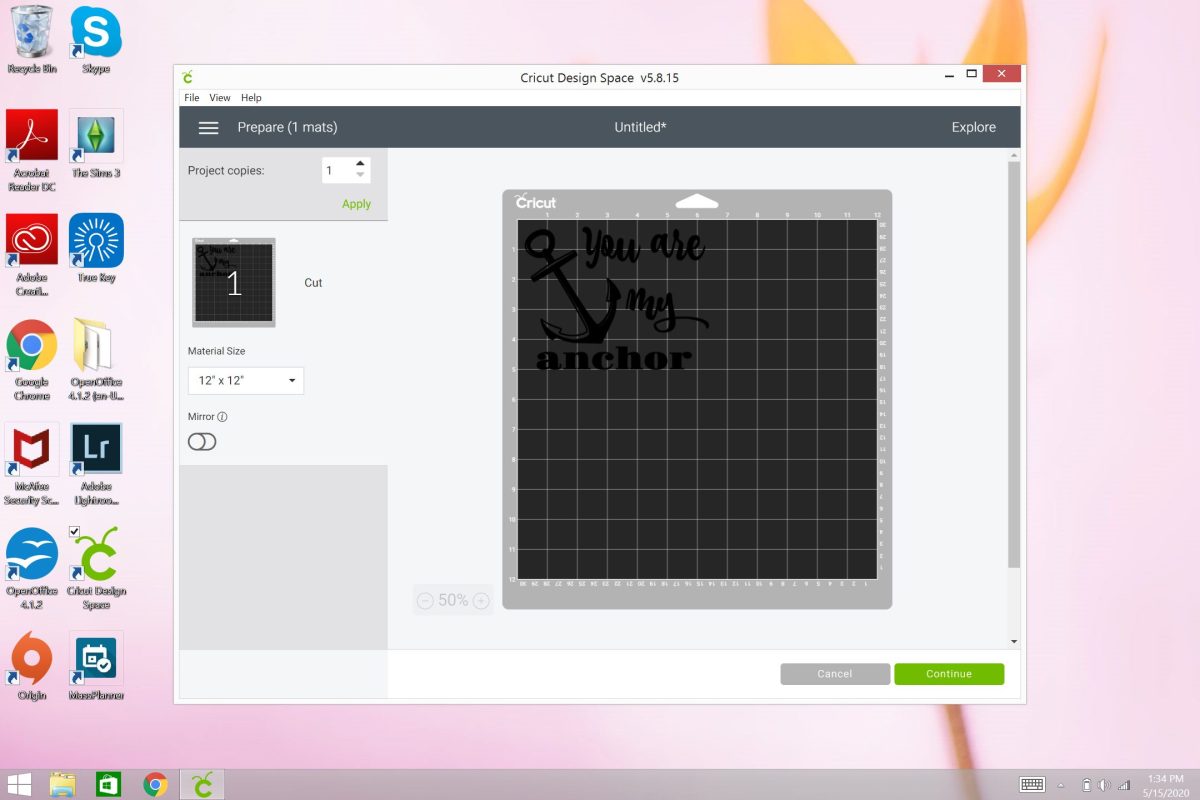Open Adobe Lightroom desktop shortcut

click(x=96, y=449)
